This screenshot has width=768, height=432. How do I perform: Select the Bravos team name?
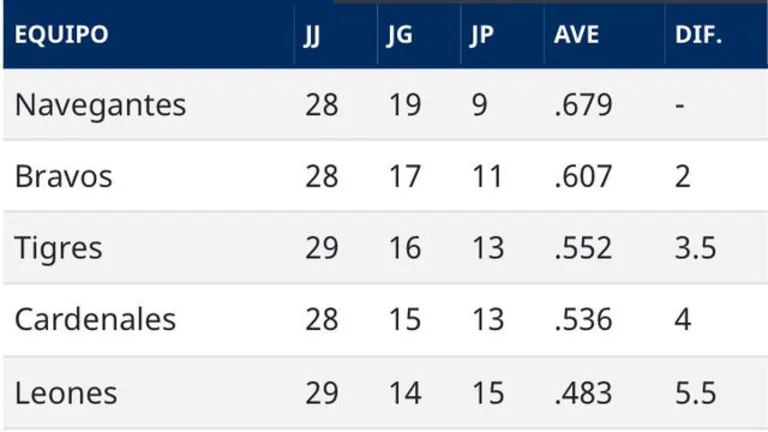click(x=64, y=176)
